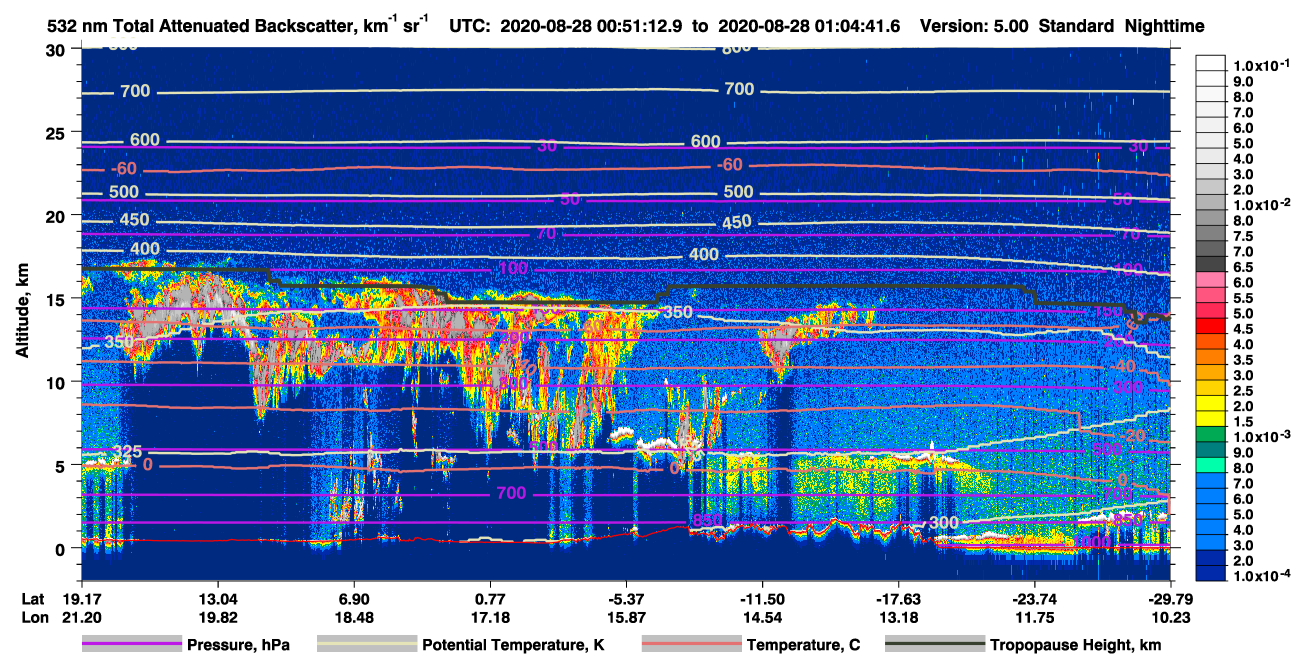Click latitude value '13.04'
The height and width of the screenshot is (667, 1300).
(217, 598)
